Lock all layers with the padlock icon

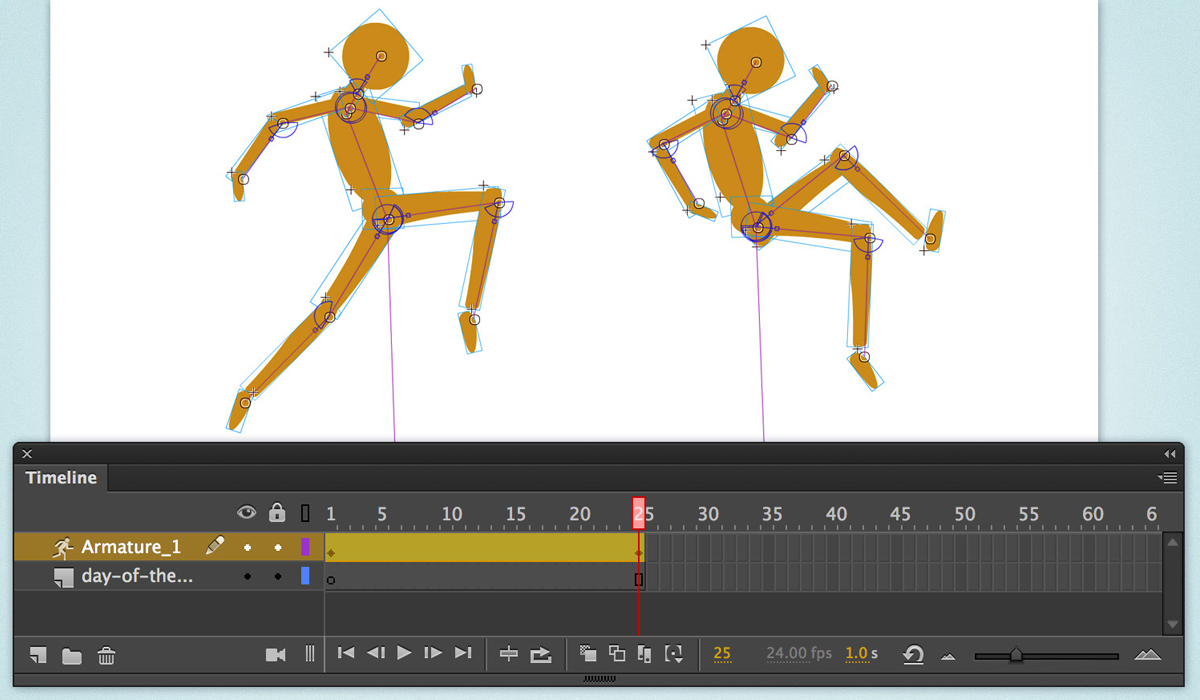pos(279,511)
